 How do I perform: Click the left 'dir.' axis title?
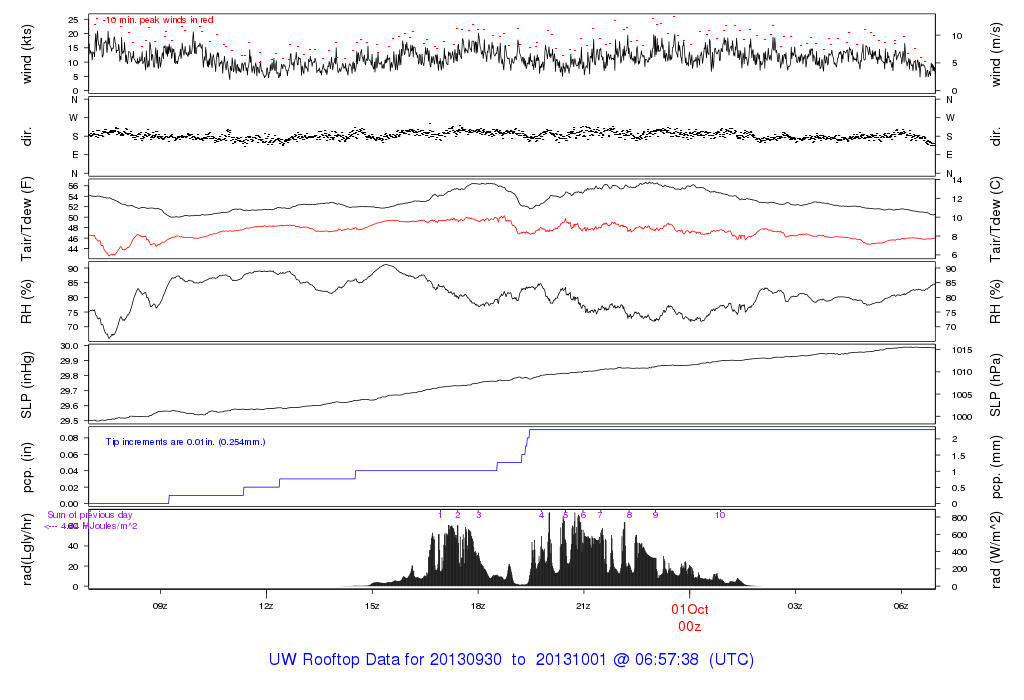pyautogui.click(x=27, y=137)
